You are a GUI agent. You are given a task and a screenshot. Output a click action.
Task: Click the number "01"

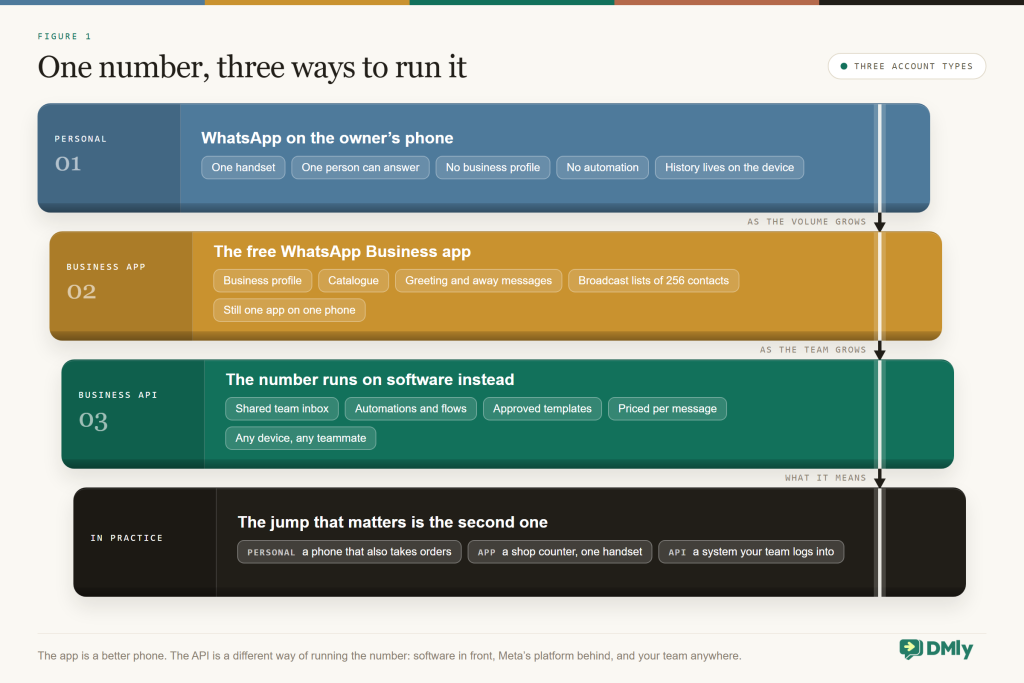coord(68,163)
